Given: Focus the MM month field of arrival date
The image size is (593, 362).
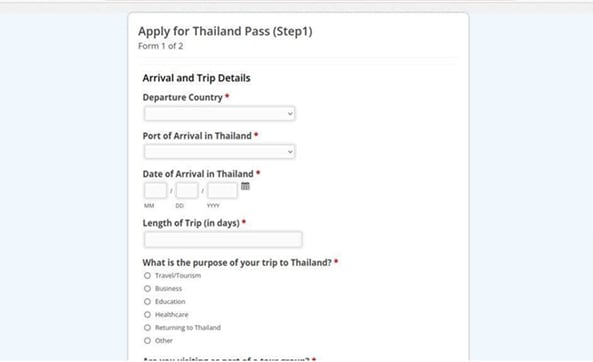Looking at the screenshot, I should pos(155,190).
